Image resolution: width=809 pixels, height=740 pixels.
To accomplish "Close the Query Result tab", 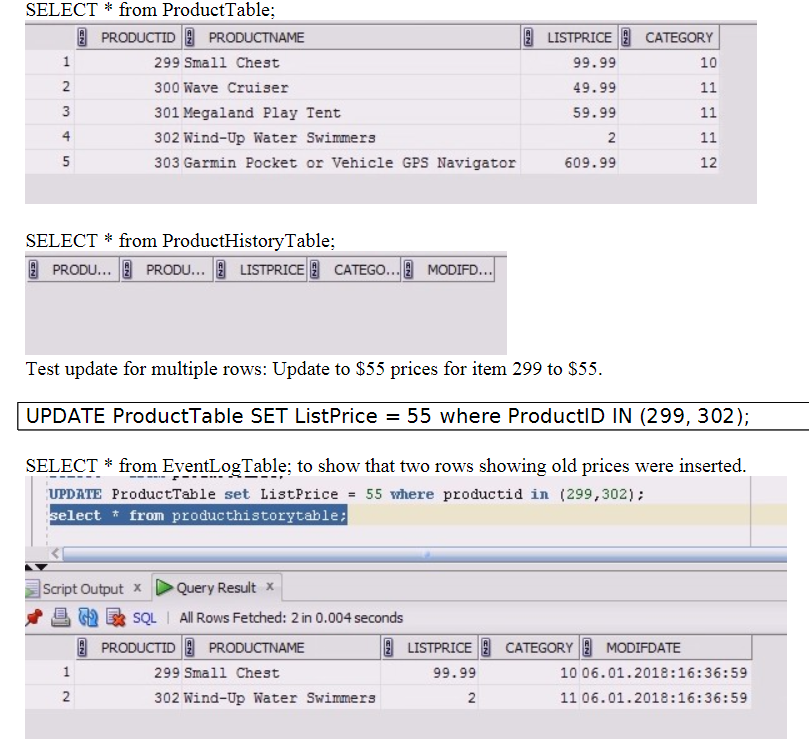I will pyautogui.click(x=270, y=587).
